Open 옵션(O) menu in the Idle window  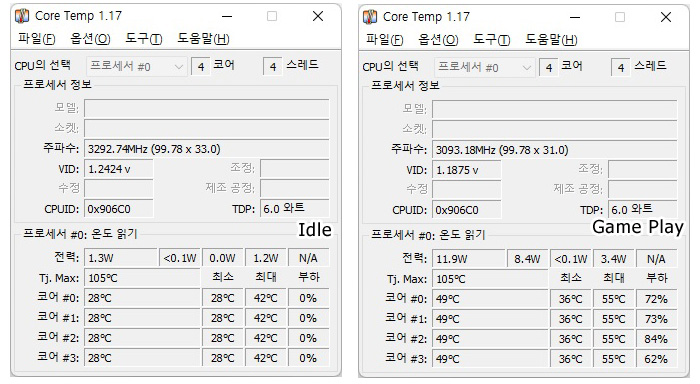tap(90, 39)
